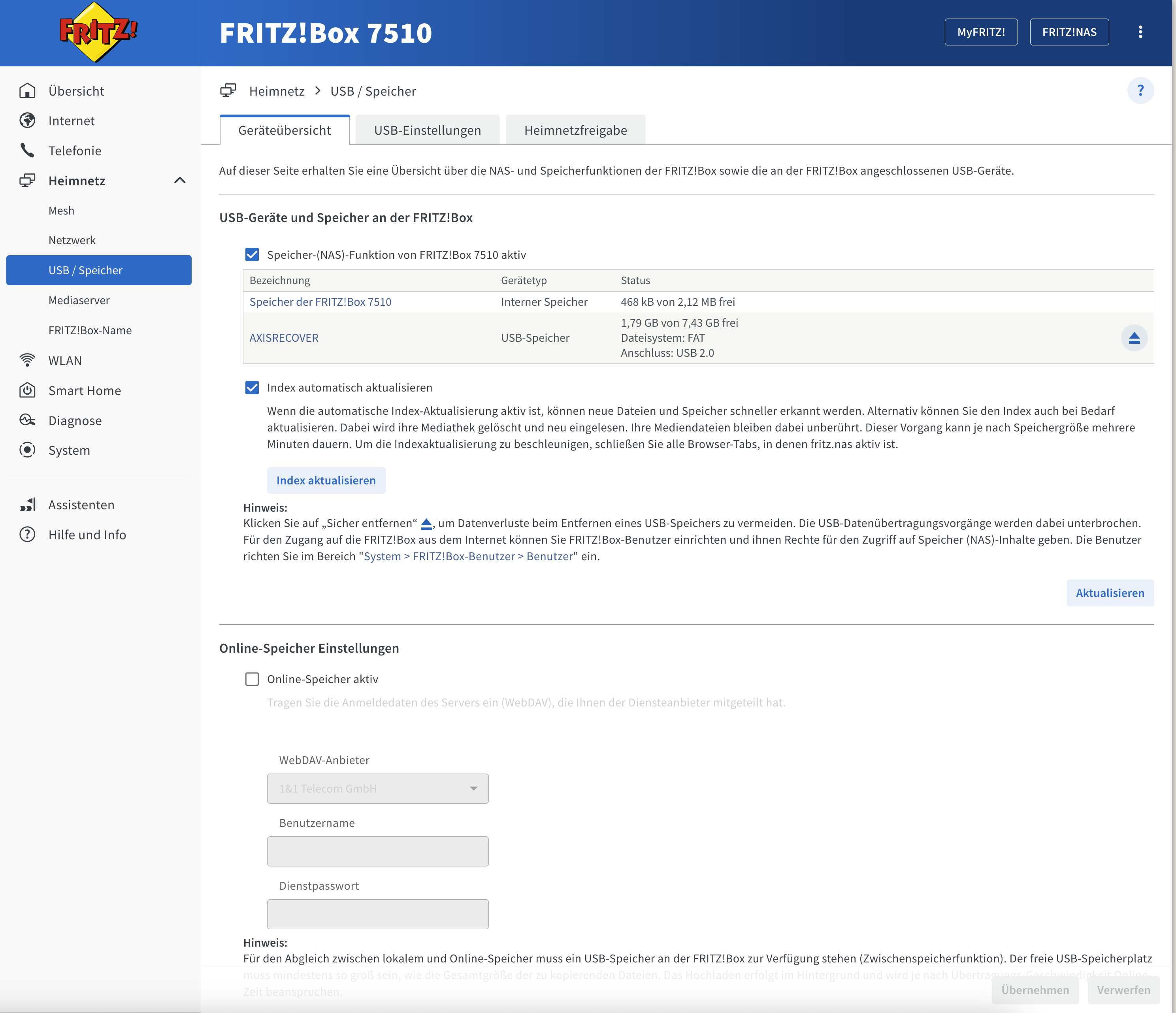
Task: Open Speicher der FRITZ!Box 7510 link
Action: click(321, 302)
